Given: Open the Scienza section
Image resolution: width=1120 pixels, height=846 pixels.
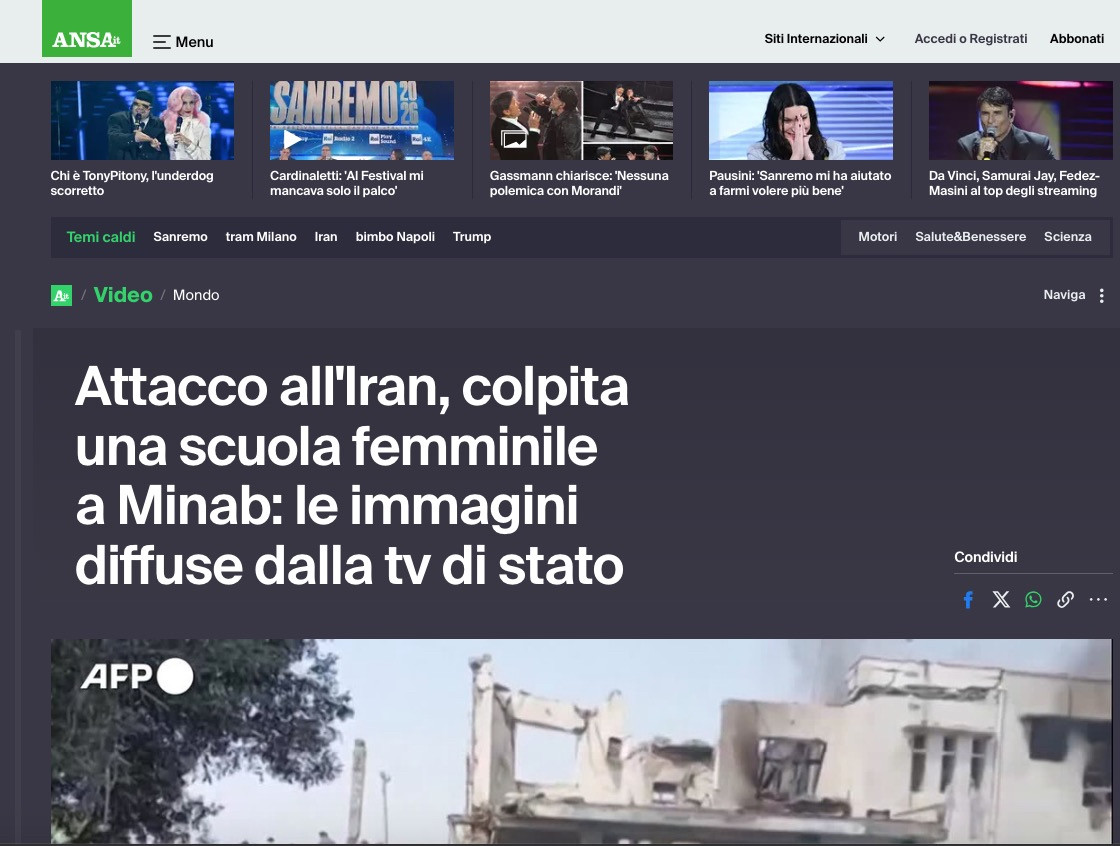Looking at the screenshot, I should pyautogui.click(x=1067, y=237).
